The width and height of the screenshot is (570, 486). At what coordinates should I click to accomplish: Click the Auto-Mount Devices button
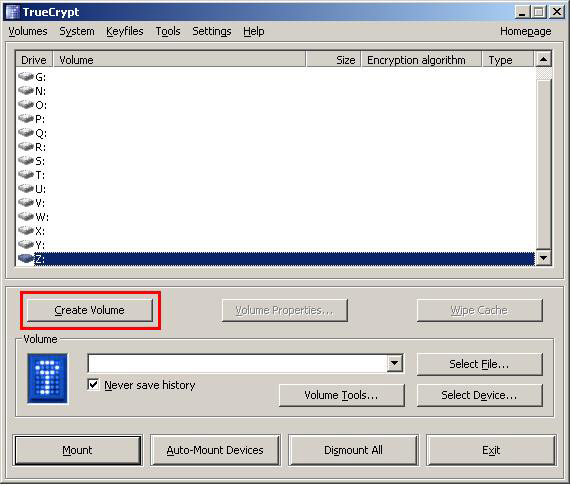(215, 450)
